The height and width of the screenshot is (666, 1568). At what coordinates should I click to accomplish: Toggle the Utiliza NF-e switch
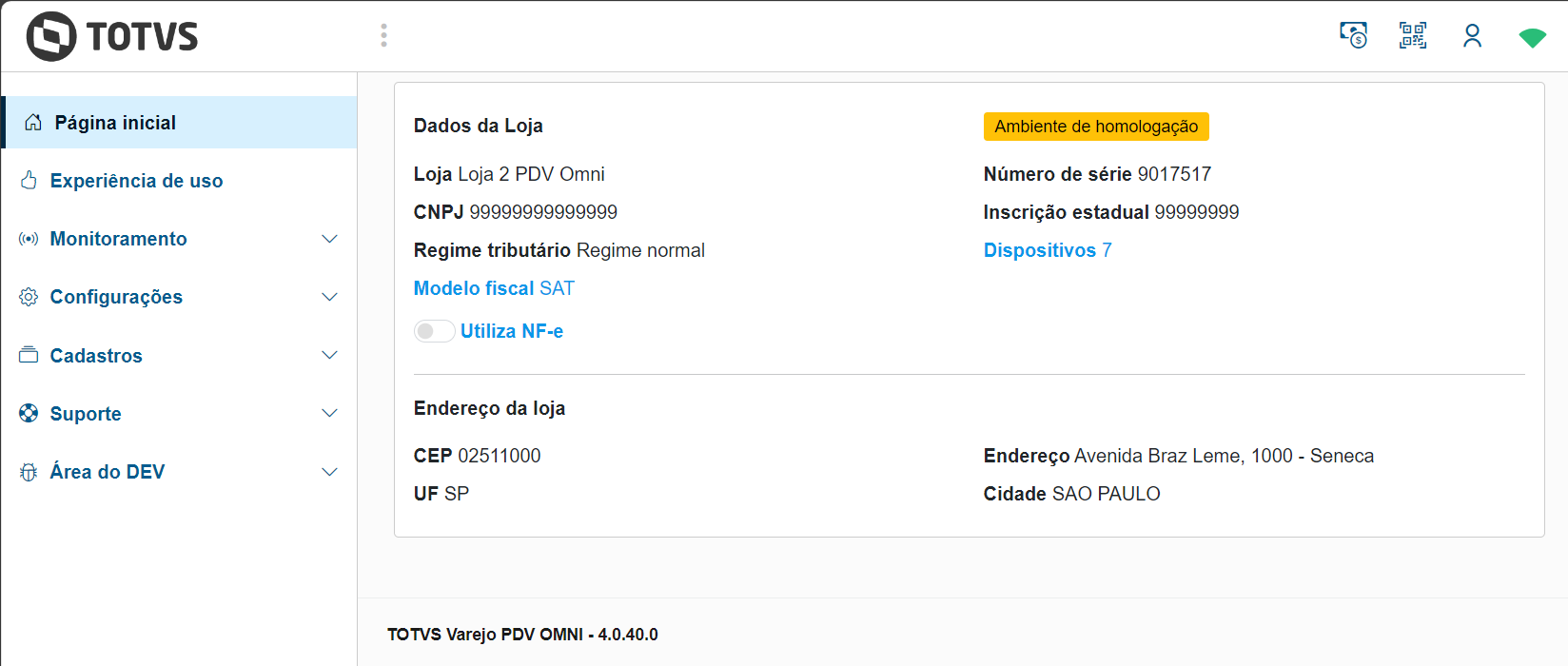(434, 331)
